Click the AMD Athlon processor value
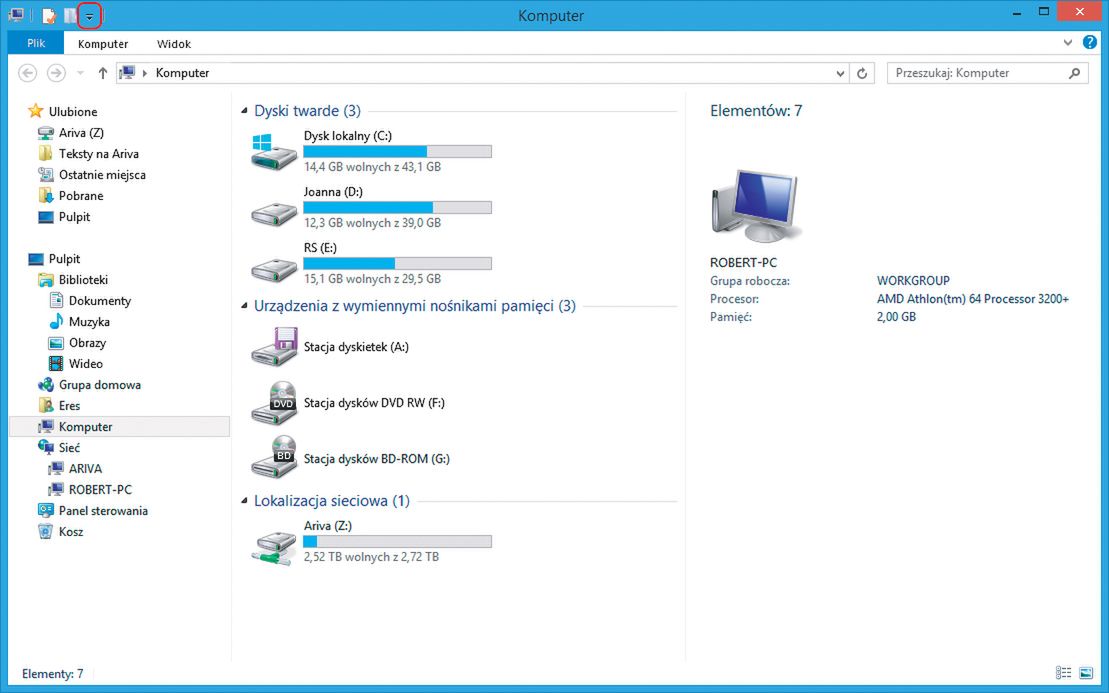 (x=972, y=299)
